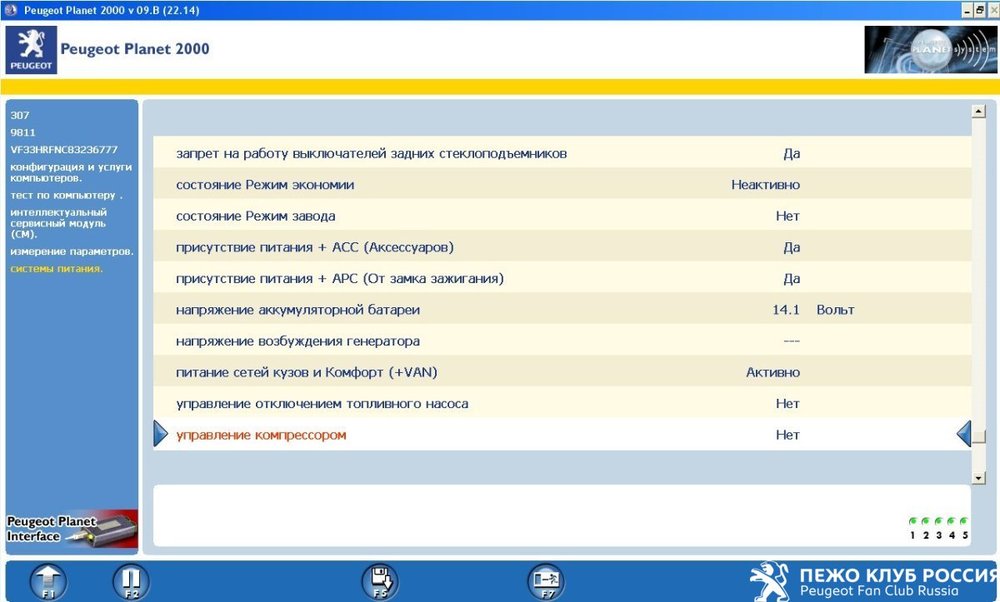Select row запрет на работу выключателей задних стеклоподъемников

pos(562,153)
